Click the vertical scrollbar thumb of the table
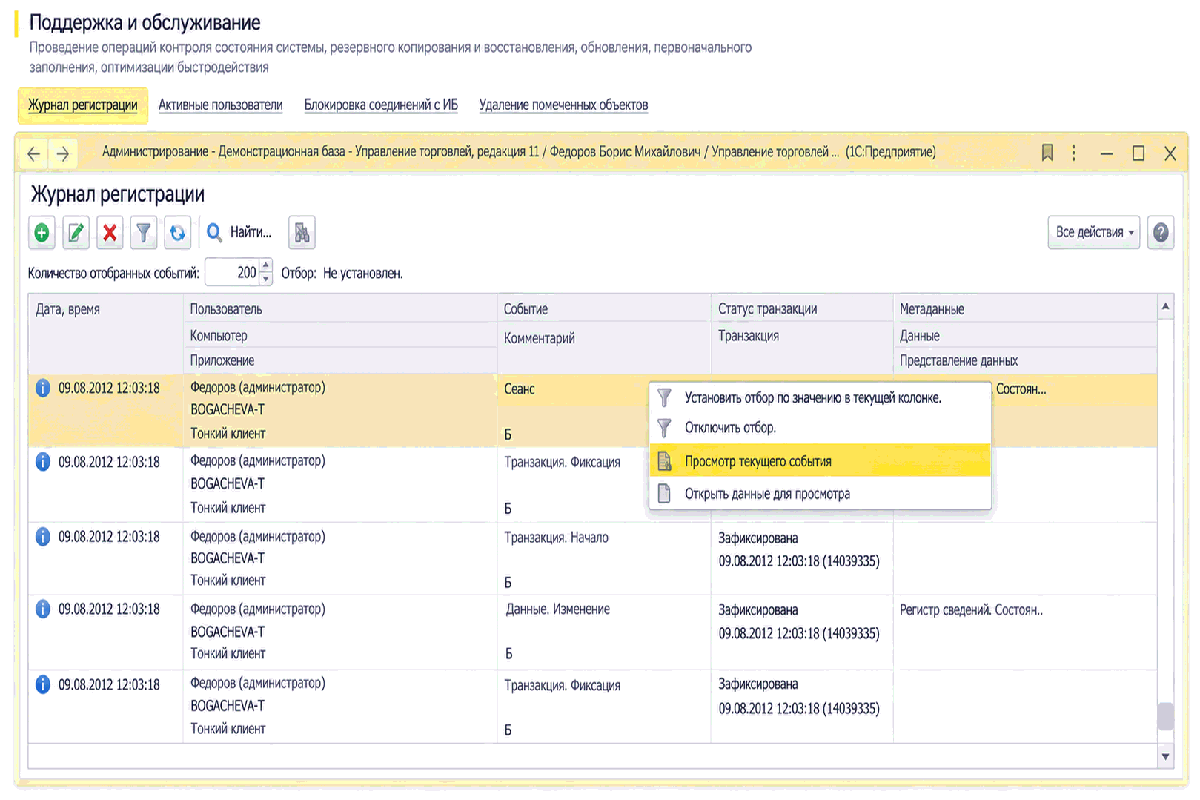 [1164, 717]
